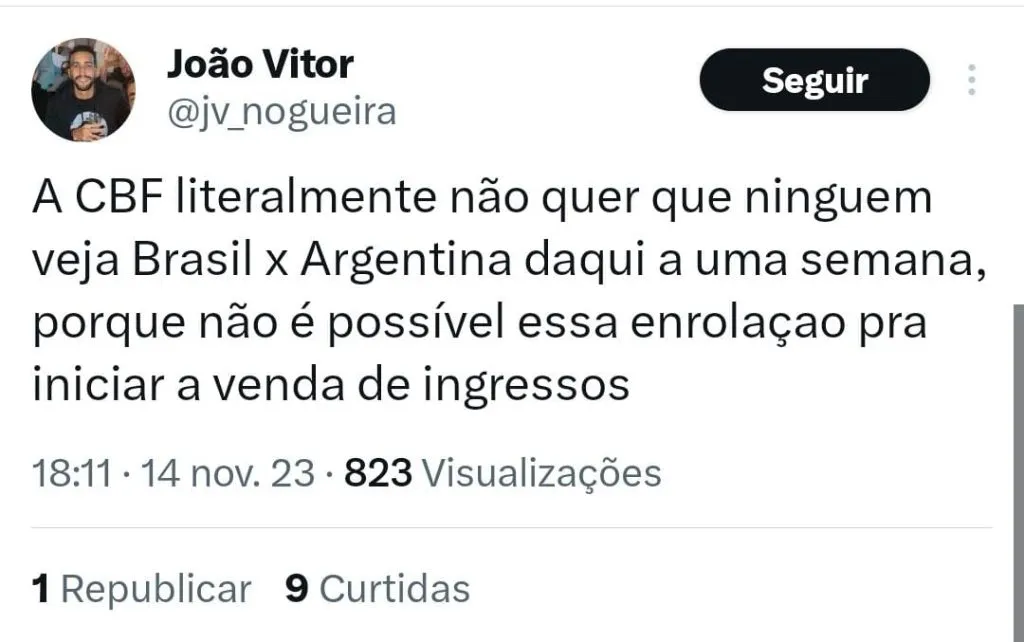Screen dimensions: 1024x642
Task: Click the word CBF in the tweet
Action: (119, 198)
